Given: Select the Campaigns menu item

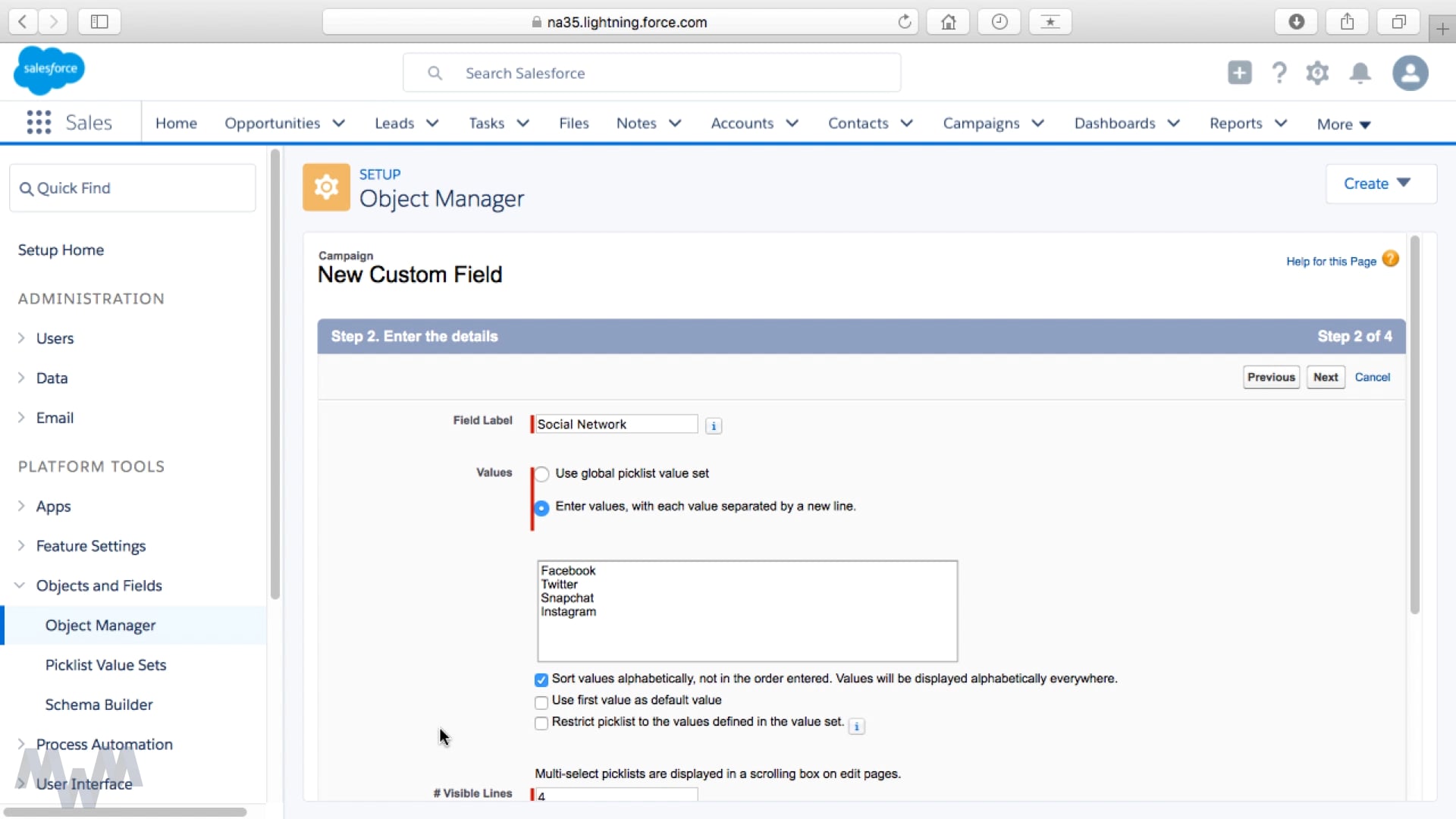Looking at the screenshot, I should point(981,123).
